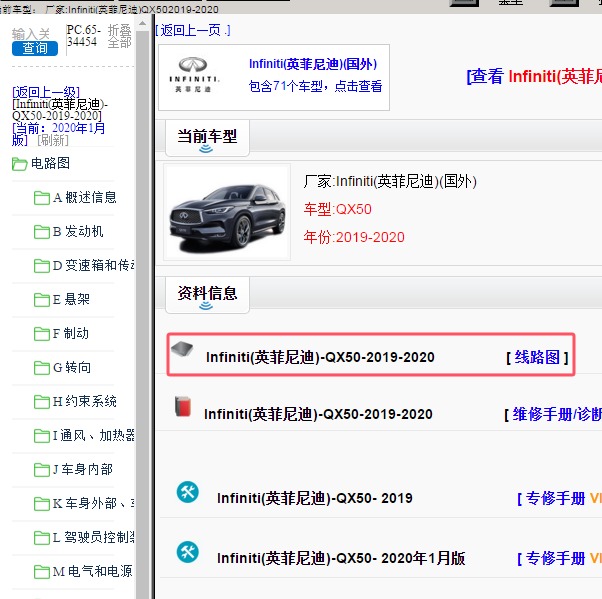
Task: Click the 返回上一级 link in sidebar
Action: tap(46, 92)
